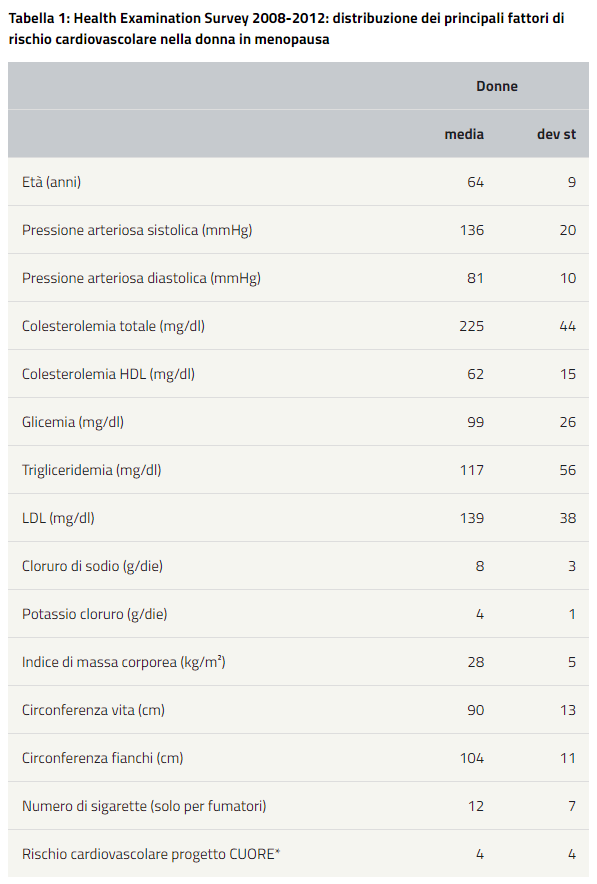Click the 'Cloruro di sodio (g/die)' label
597x884 pixels.
[92, 565]
